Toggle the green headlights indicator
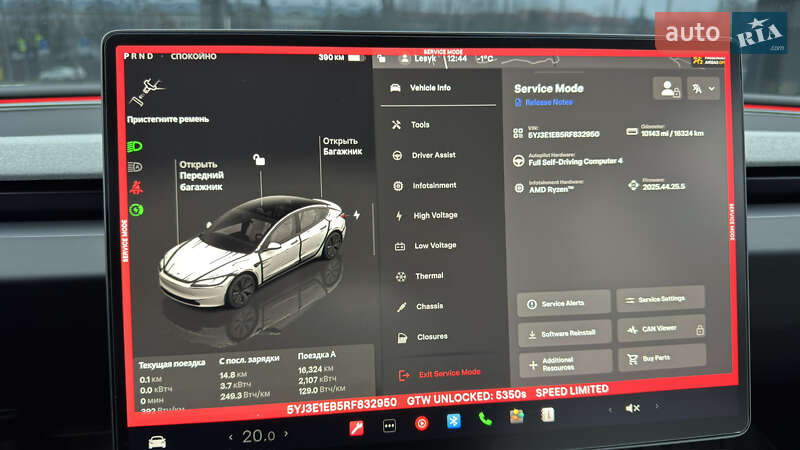Image resolution: width=800 pixels, height=450 pixels. pos(135,147)
